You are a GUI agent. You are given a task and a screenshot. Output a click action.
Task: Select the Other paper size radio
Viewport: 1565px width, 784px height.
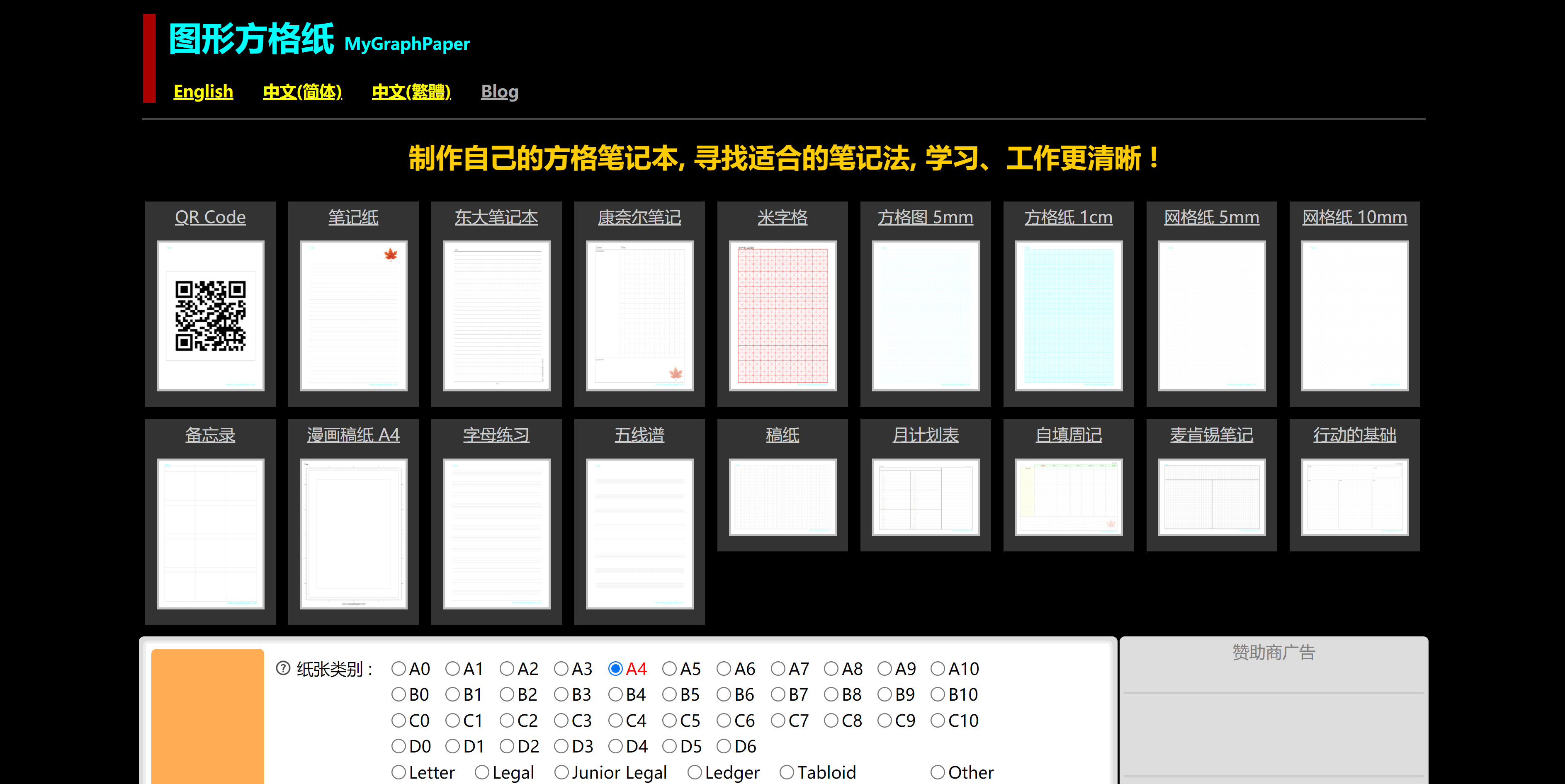click(x=938, y=772)
